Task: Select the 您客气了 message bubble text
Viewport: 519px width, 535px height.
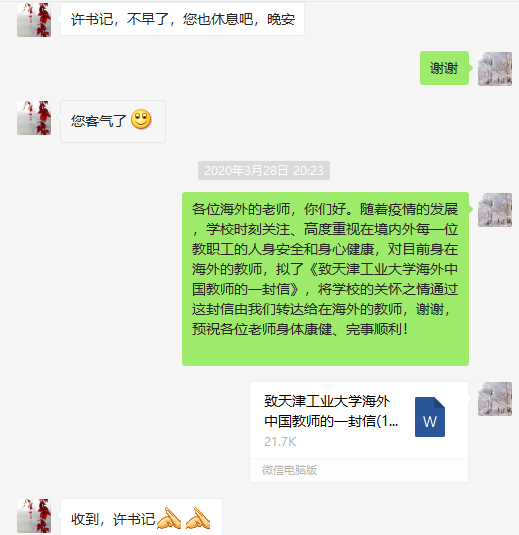Action: [98, 121]
